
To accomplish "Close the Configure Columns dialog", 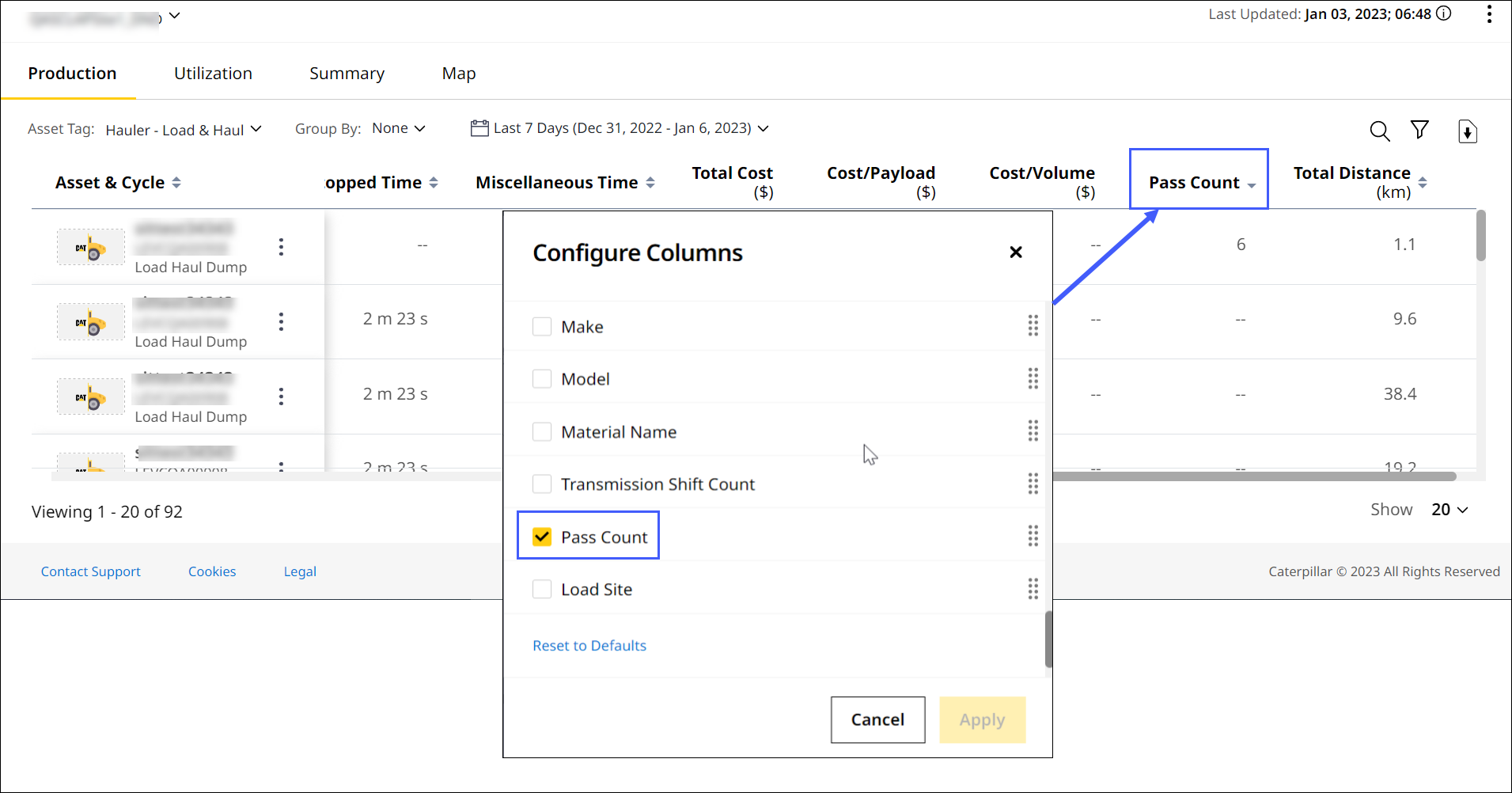I will point(1016,252).
